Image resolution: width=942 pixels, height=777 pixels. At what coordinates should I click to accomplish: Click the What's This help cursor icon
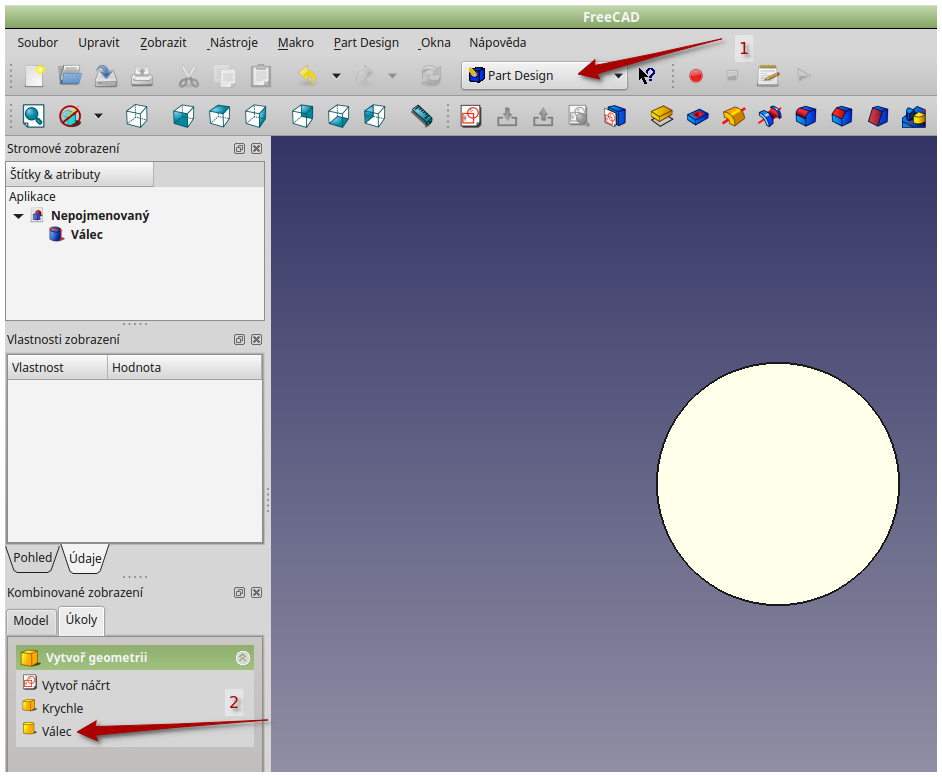click(647, 75)
